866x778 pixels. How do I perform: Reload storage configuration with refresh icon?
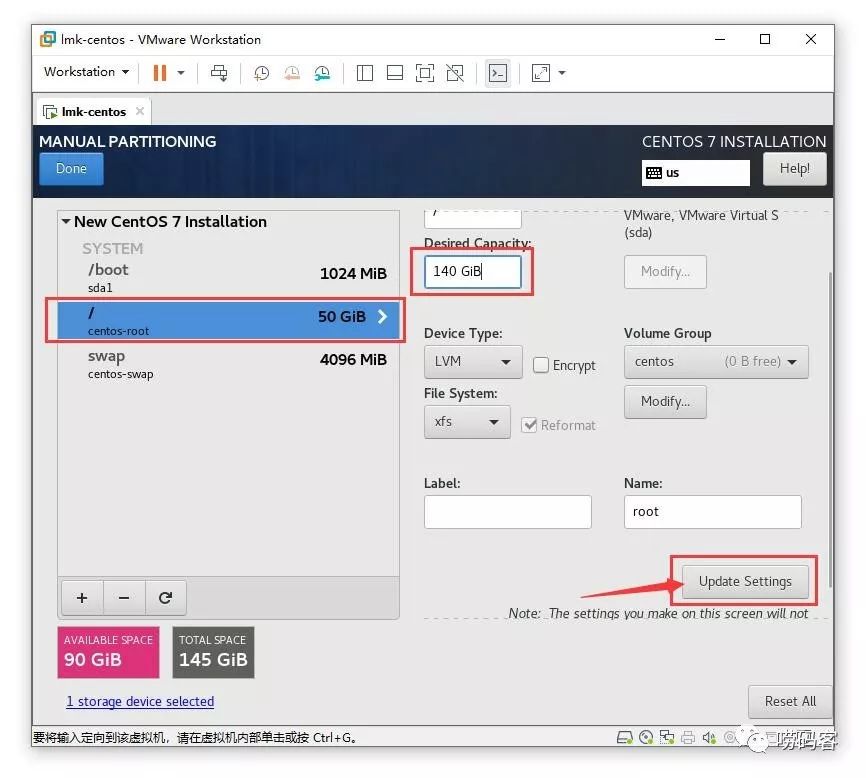click(x=165, y=597)
